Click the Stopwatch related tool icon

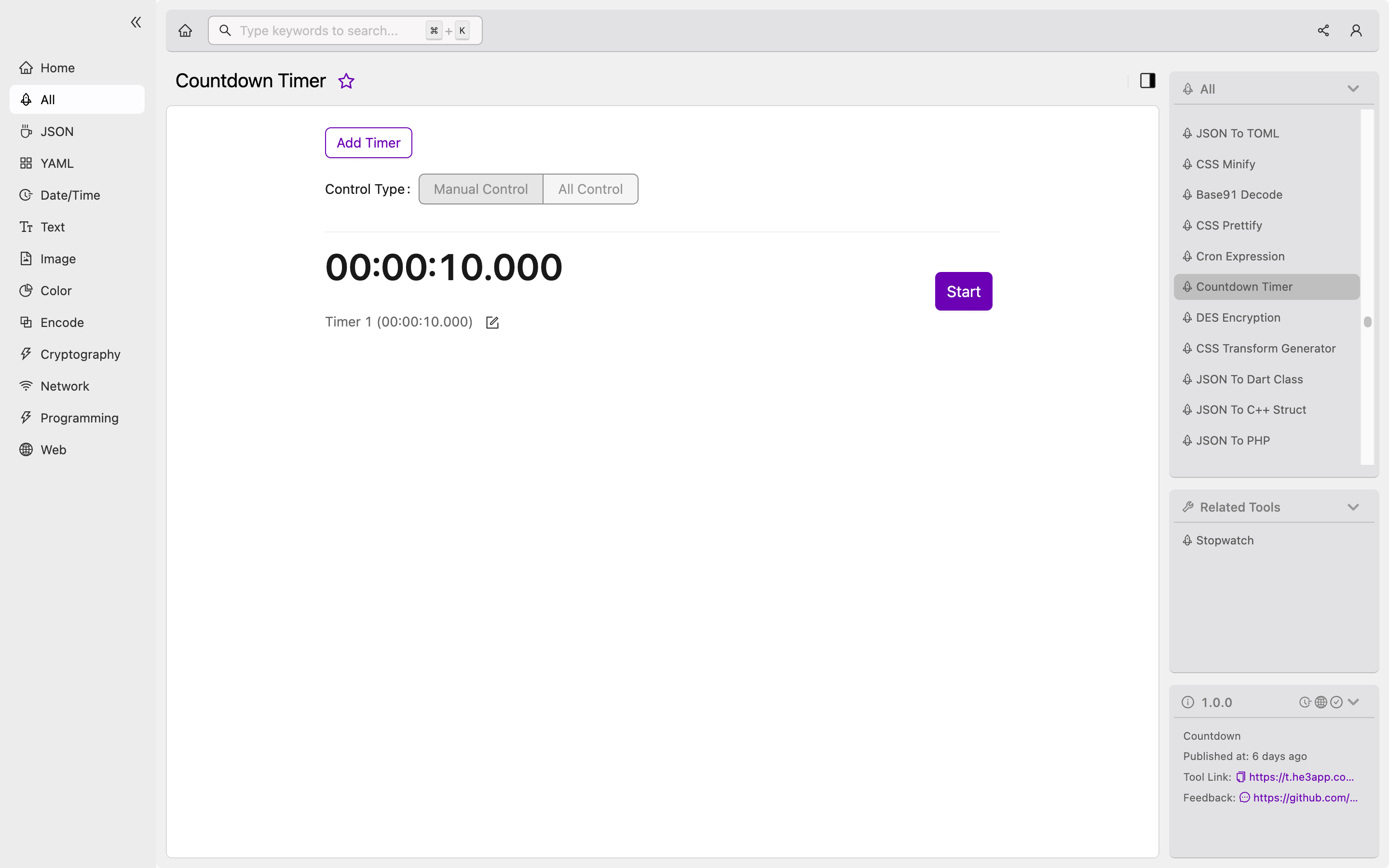coord(1188,540)
